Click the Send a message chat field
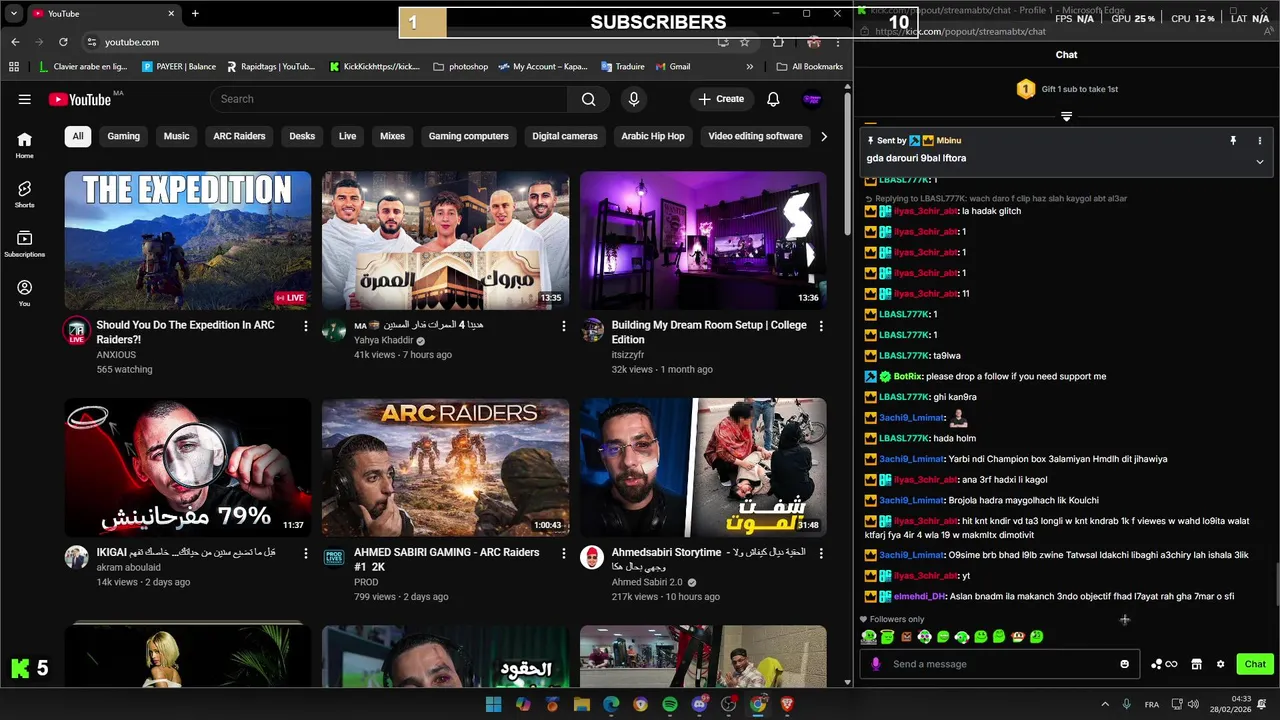 [1002, 664]
